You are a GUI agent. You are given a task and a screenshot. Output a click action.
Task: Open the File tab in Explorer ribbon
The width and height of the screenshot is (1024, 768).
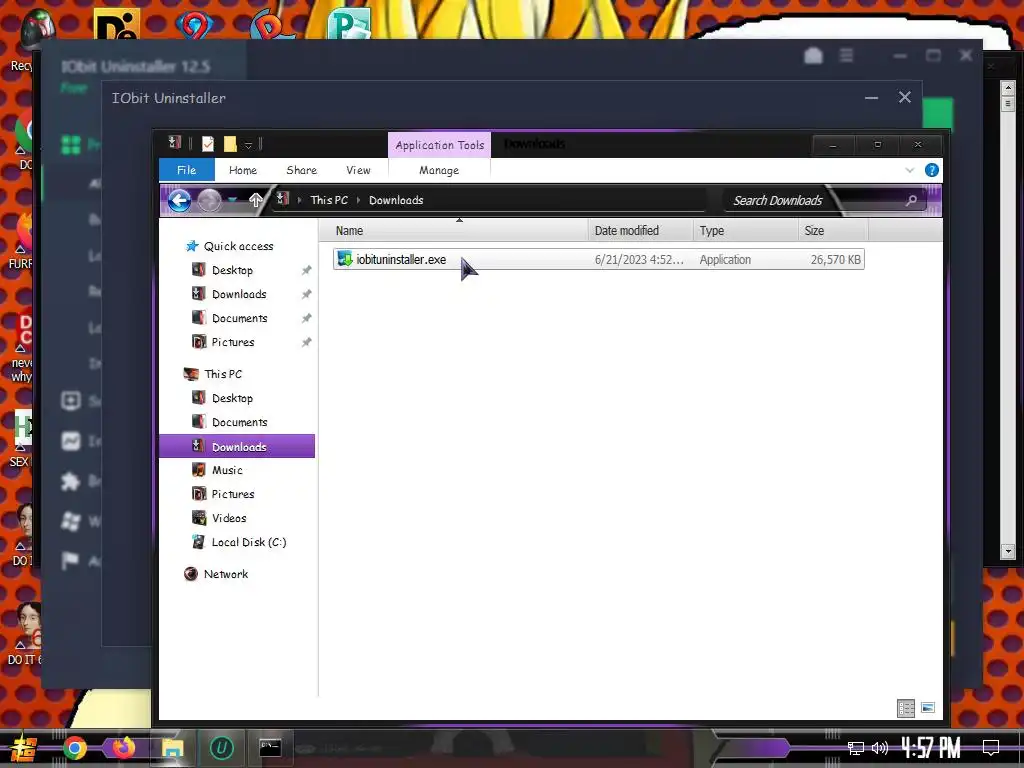[x=187, y=170]
